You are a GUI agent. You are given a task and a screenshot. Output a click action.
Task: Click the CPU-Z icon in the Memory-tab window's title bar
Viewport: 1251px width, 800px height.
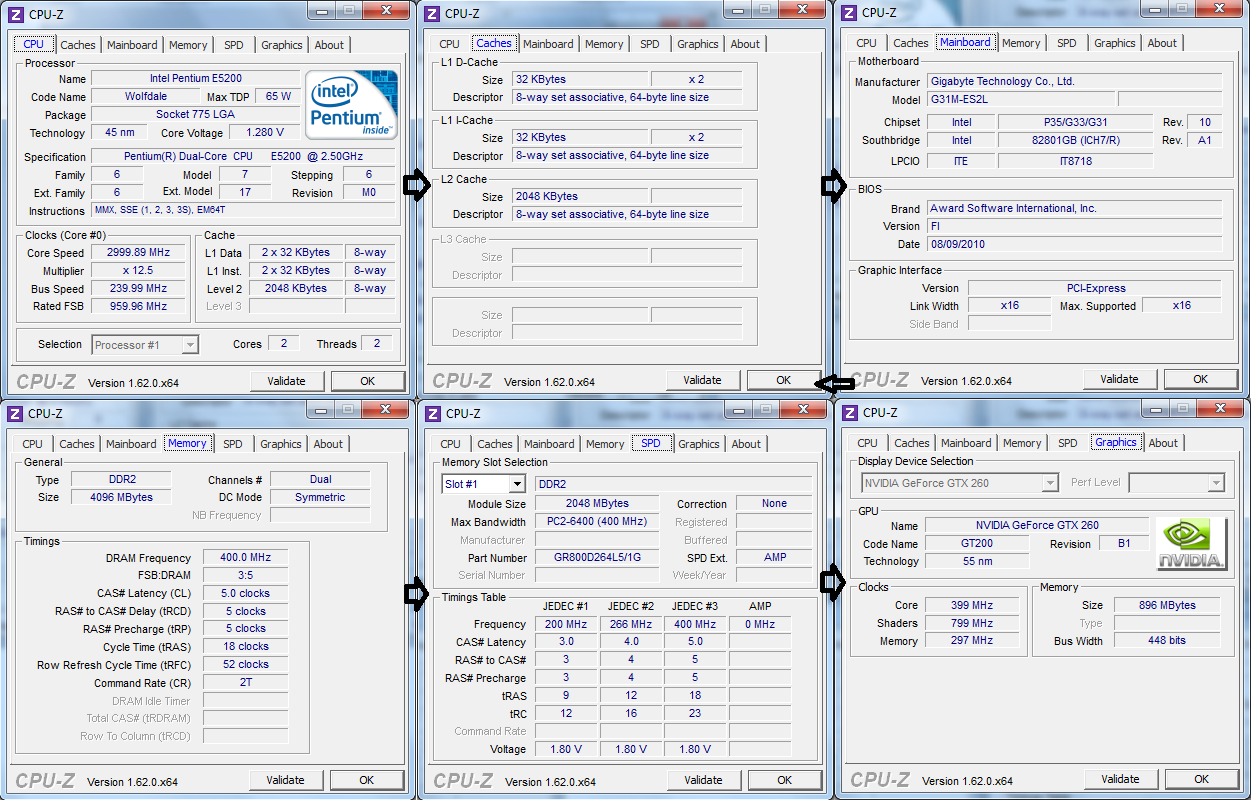[15, 413]
